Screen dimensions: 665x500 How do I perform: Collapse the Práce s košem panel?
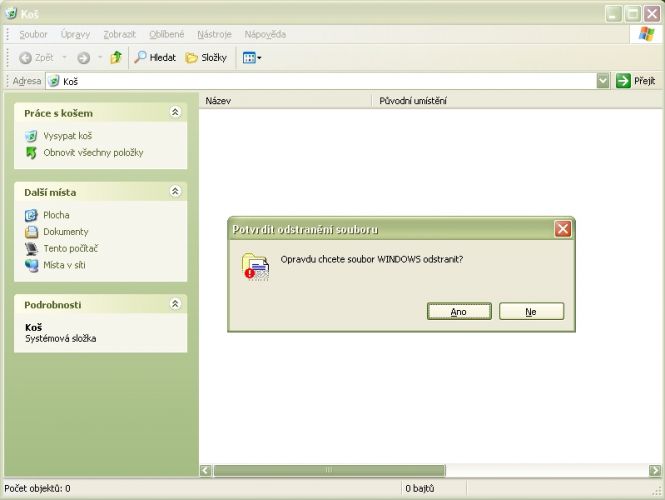click(175, 112)
